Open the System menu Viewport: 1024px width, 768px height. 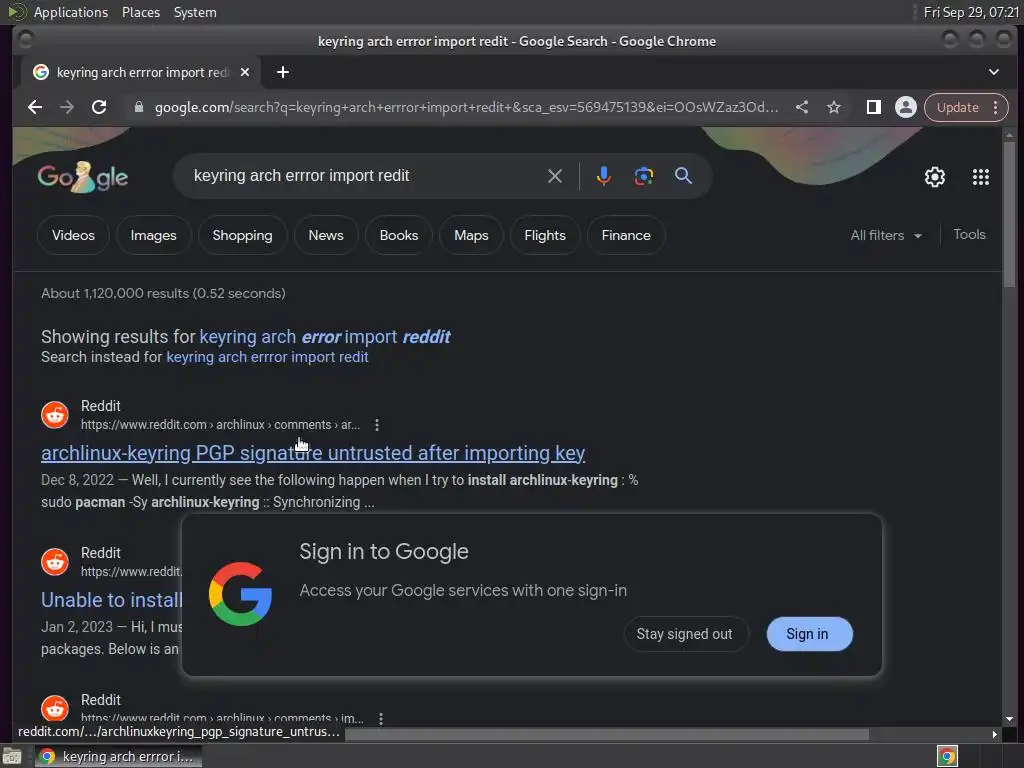[195, 12]
